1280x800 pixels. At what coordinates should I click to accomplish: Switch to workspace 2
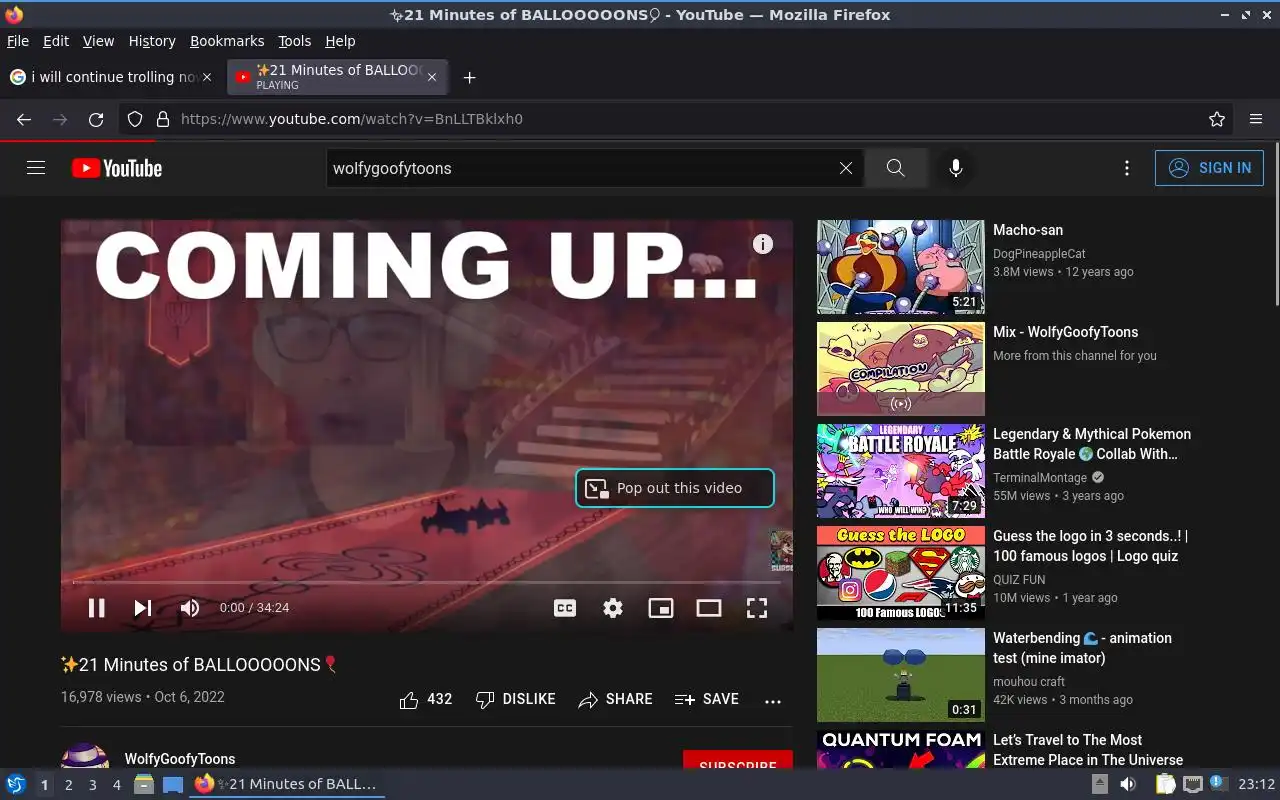69,785
